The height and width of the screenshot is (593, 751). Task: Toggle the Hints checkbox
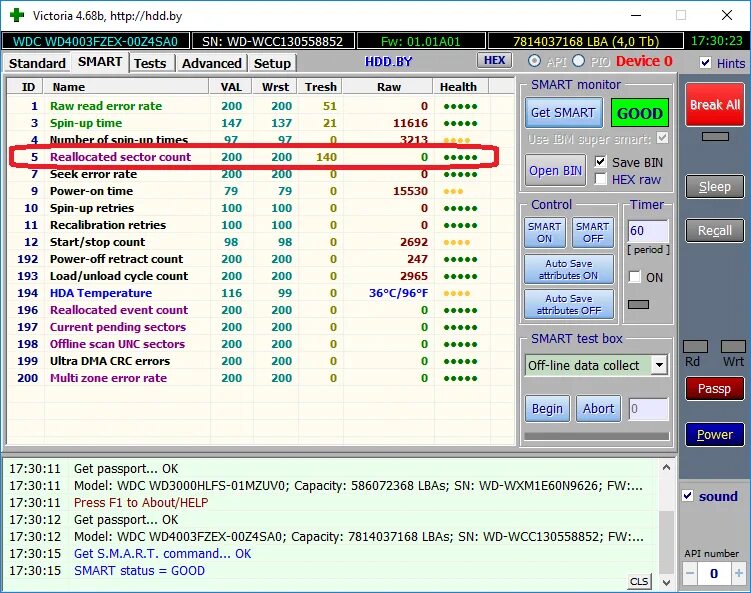pyautogui.click(x=705, y=62)
